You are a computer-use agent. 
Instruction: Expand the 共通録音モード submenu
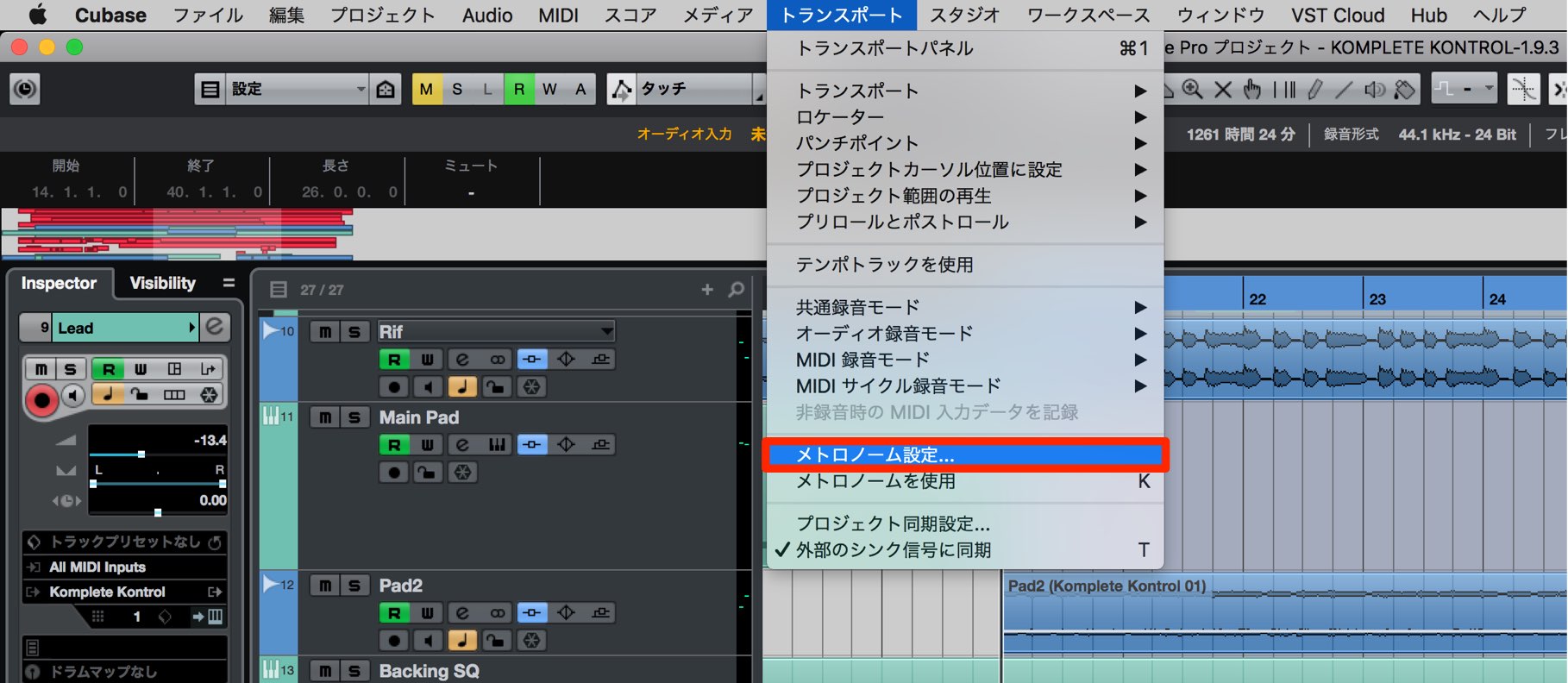pos(966,307)
